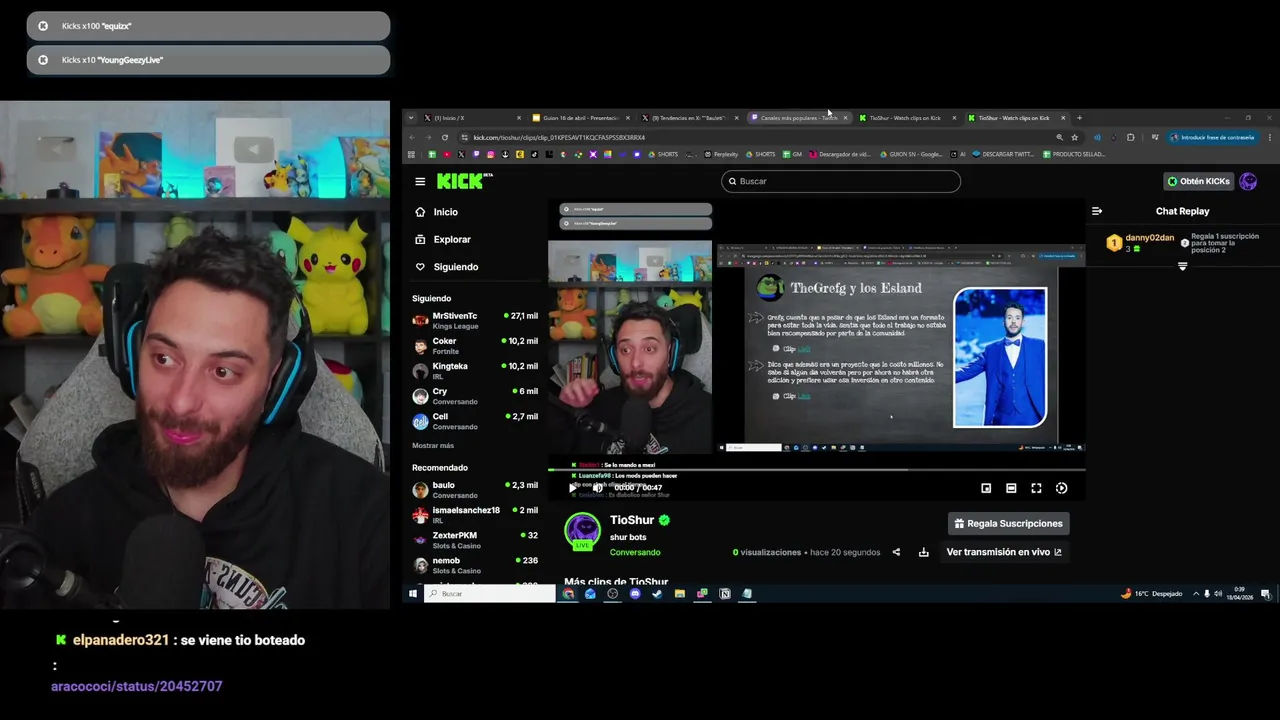
Task: Click the Windows taskbar Buscar search box
Action: (x=489, y=594)
